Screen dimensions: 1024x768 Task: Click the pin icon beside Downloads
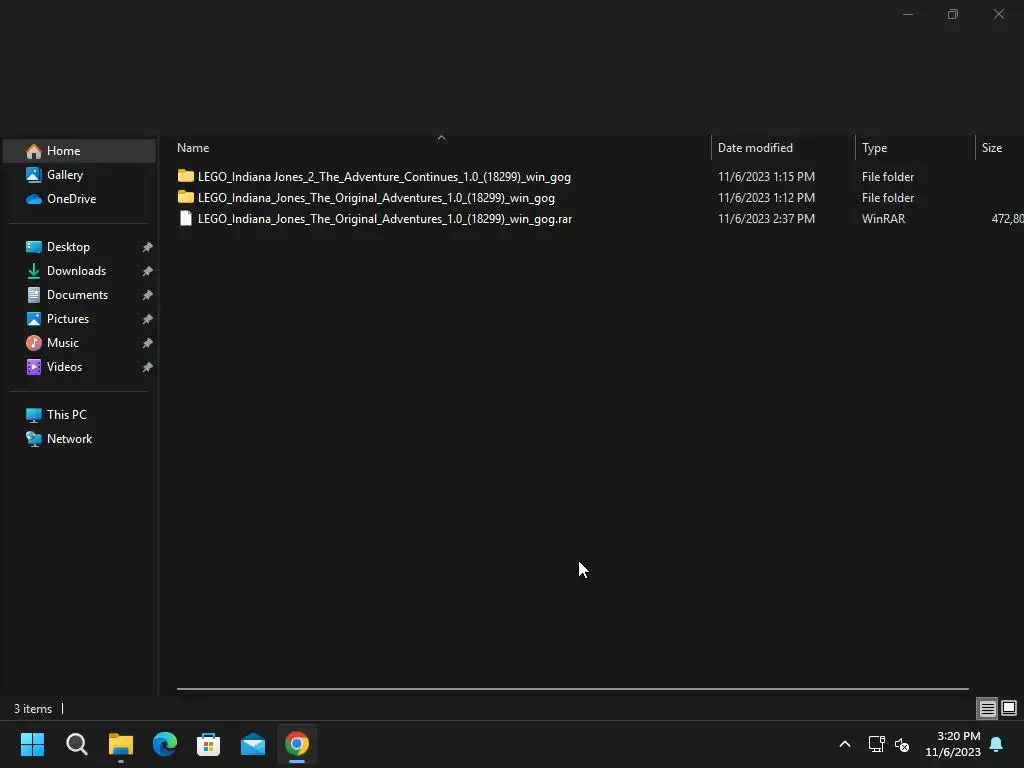(148, 271)
